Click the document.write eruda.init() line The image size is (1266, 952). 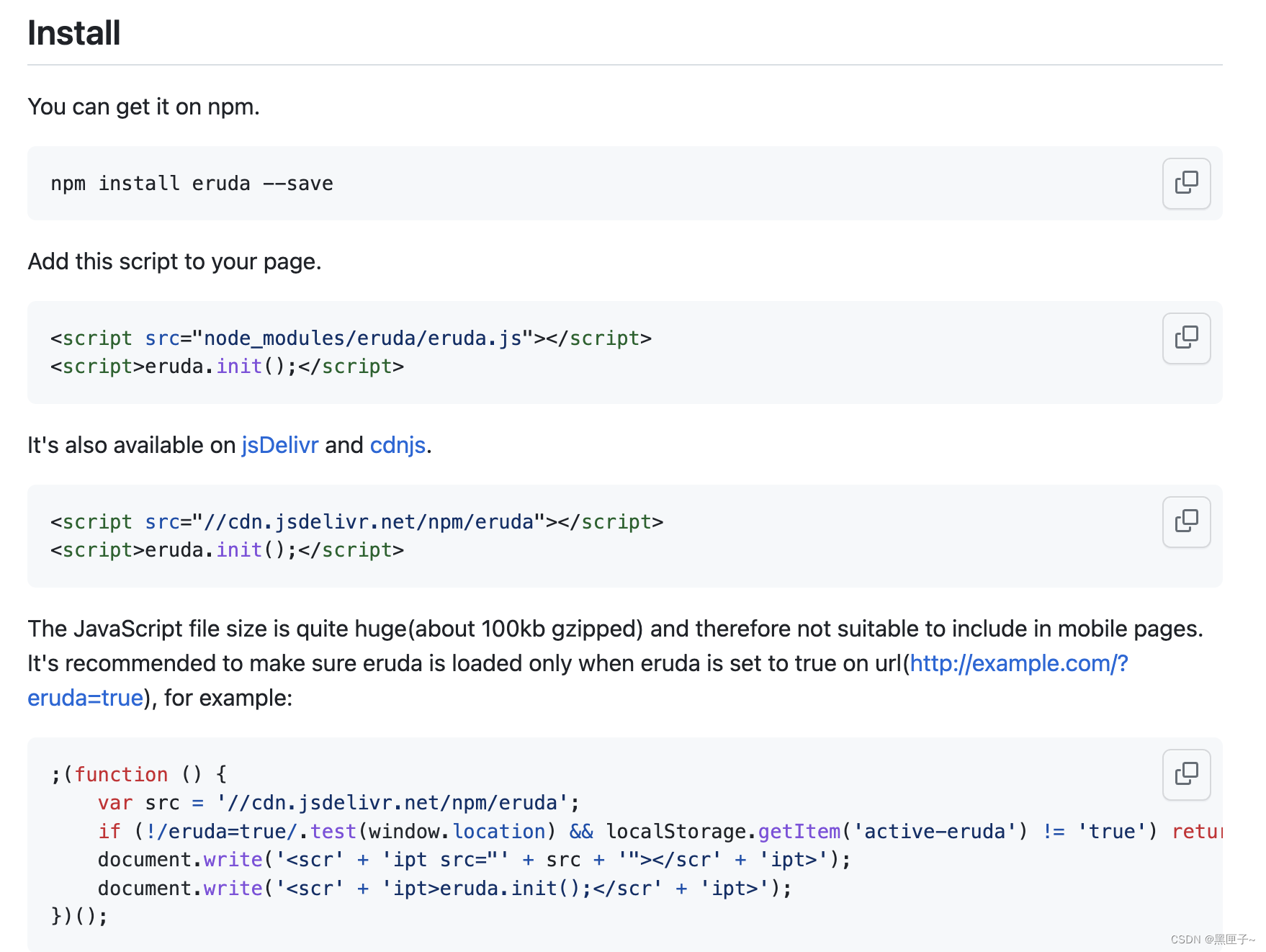[x=445, y=889]
